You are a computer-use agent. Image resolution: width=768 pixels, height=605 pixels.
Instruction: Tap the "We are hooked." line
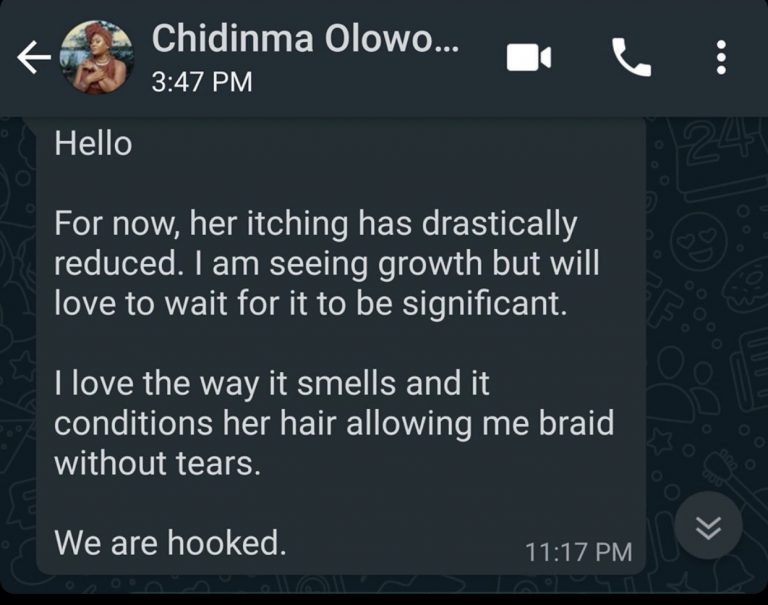coord(170,543)
